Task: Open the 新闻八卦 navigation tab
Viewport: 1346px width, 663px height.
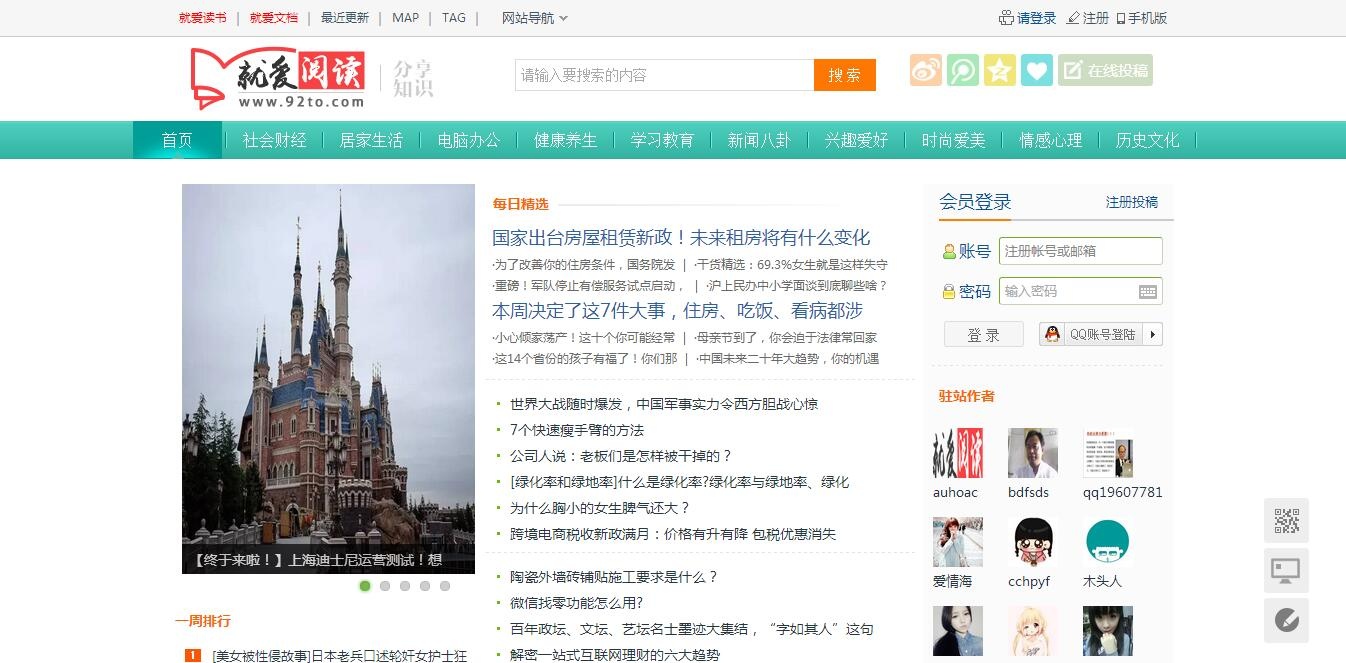Action: click(759, 140)
